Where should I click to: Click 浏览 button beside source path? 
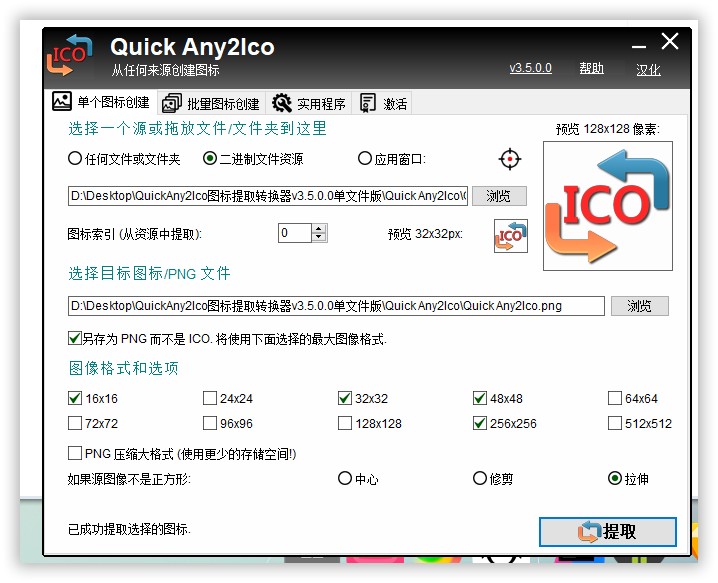tap(499, 196)
